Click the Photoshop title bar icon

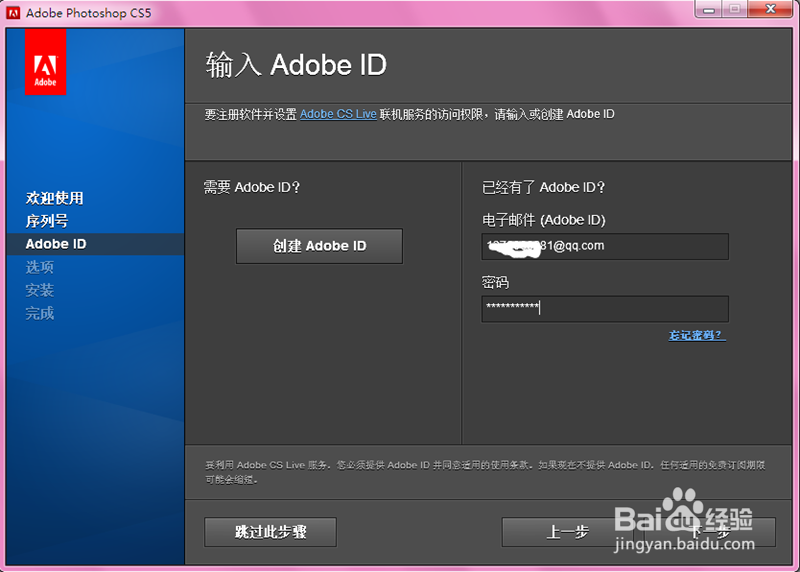[x=13, y=13]
